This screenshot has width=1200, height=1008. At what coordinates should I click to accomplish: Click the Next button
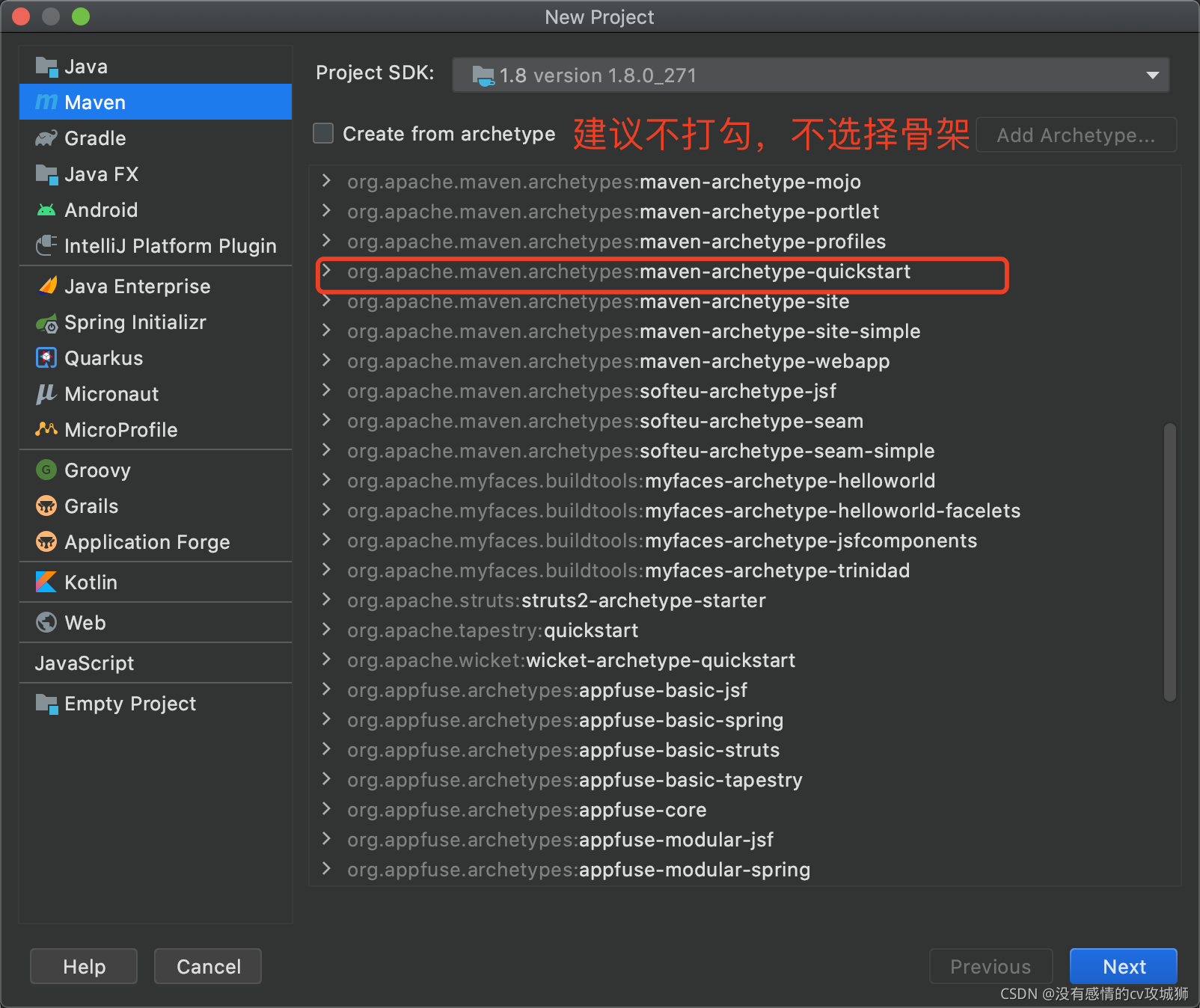(1124, 966)
